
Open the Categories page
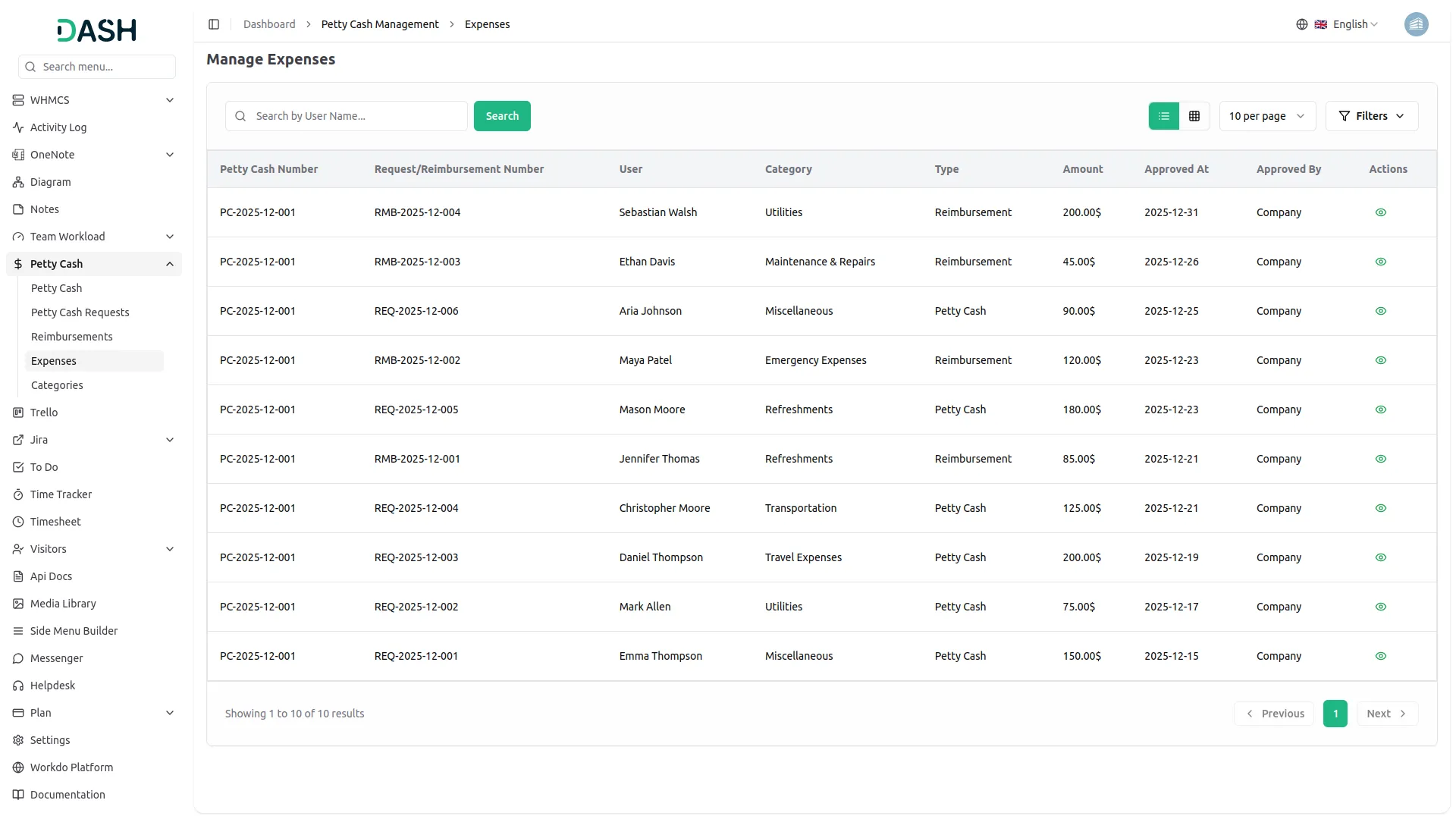[x=56, y=384]
